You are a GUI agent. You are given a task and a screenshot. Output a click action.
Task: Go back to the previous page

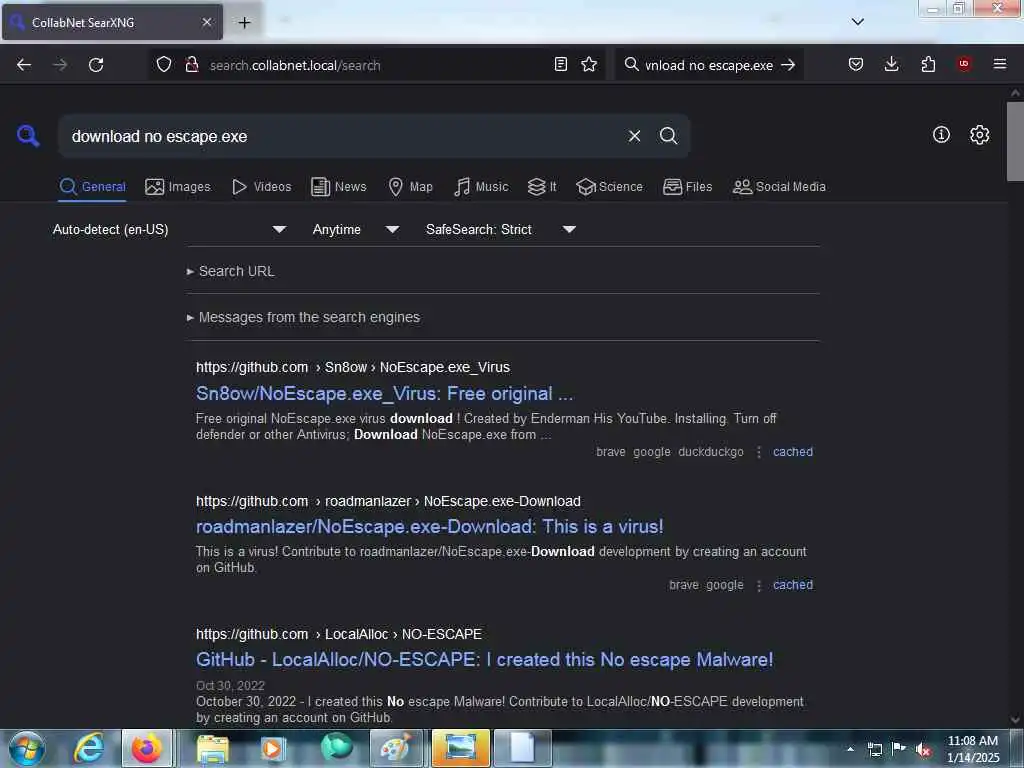(24, 65)
